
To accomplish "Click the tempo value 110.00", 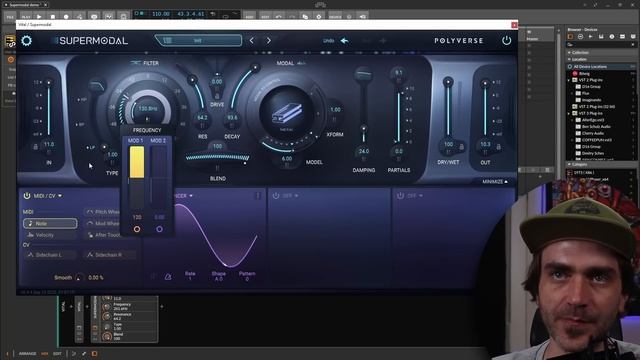I will point(160,14).
